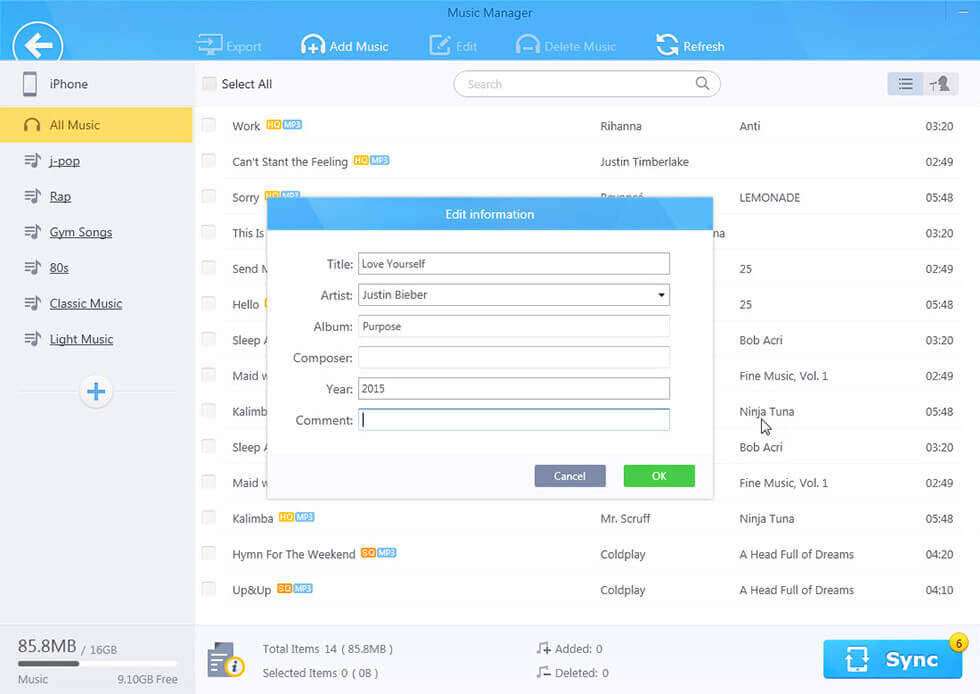This screenshot has height=694, width=980.
Task: Click the Title field in Edit information
Action: point(514,264)
